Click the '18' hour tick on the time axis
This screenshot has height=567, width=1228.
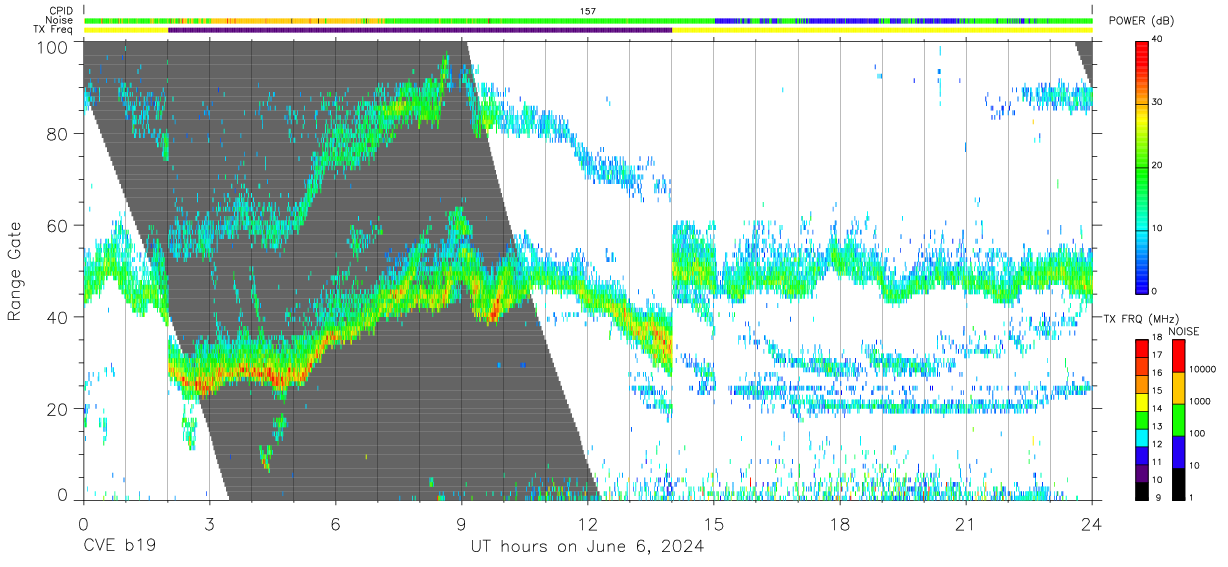(x=841, y=523)
